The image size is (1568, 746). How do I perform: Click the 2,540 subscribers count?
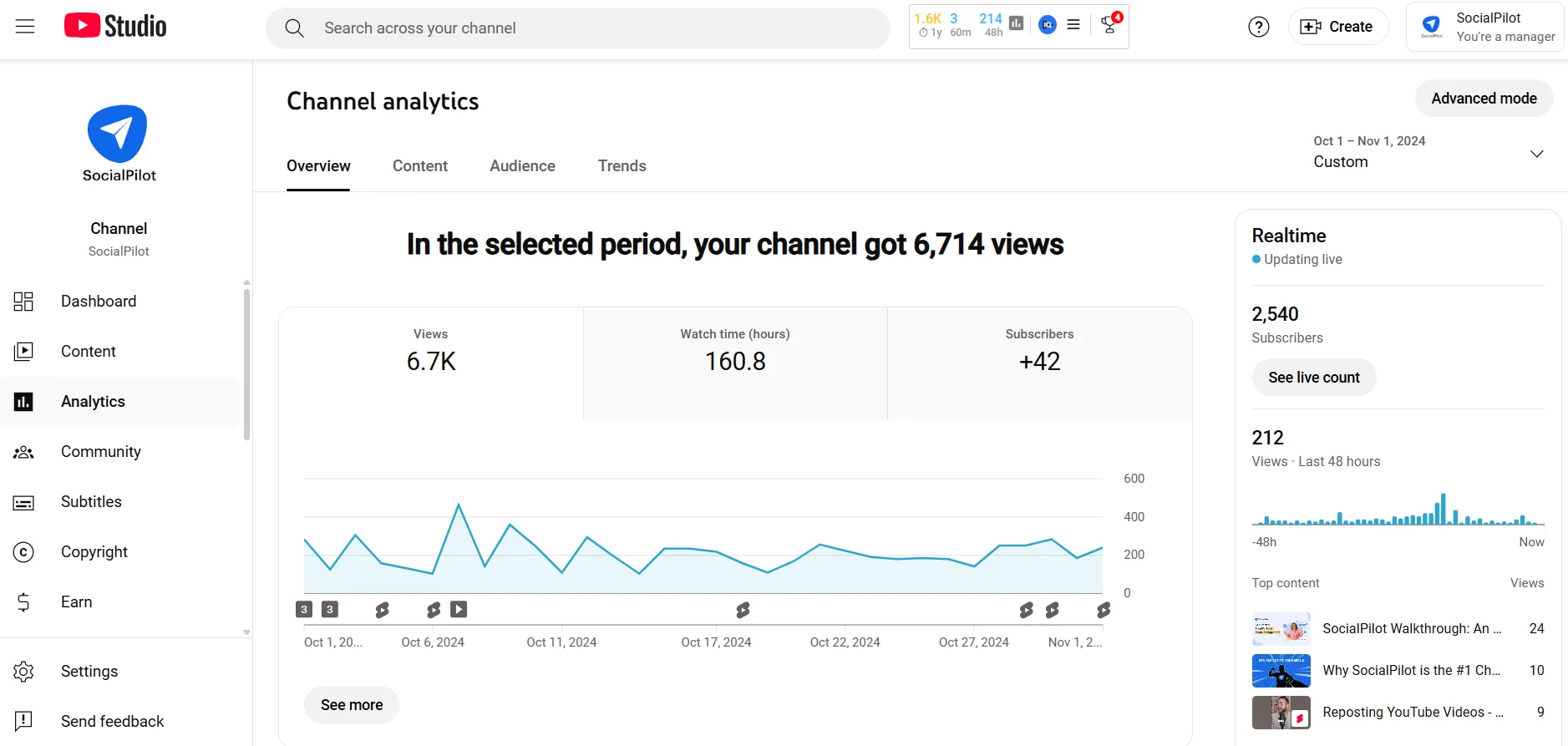pyautogui.click(x=1275, y=314)
